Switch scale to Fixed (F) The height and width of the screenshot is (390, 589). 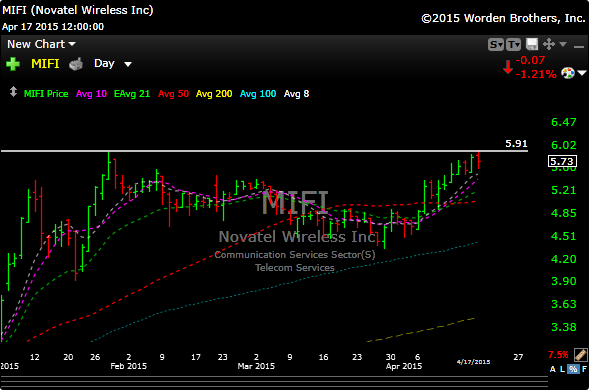(584, 369)
